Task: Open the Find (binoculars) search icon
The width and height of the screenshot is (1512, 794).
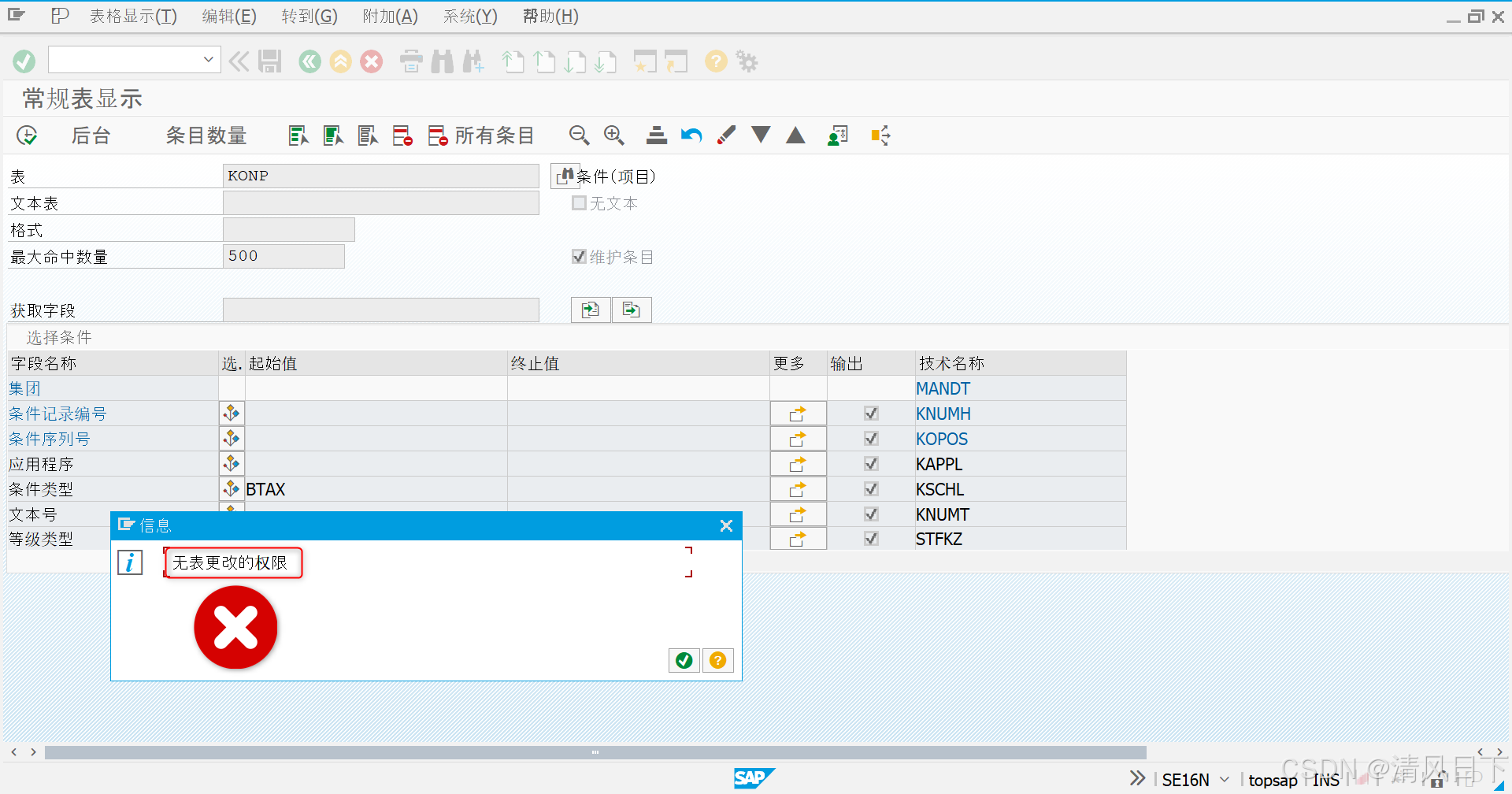Action: pos(443,61)
